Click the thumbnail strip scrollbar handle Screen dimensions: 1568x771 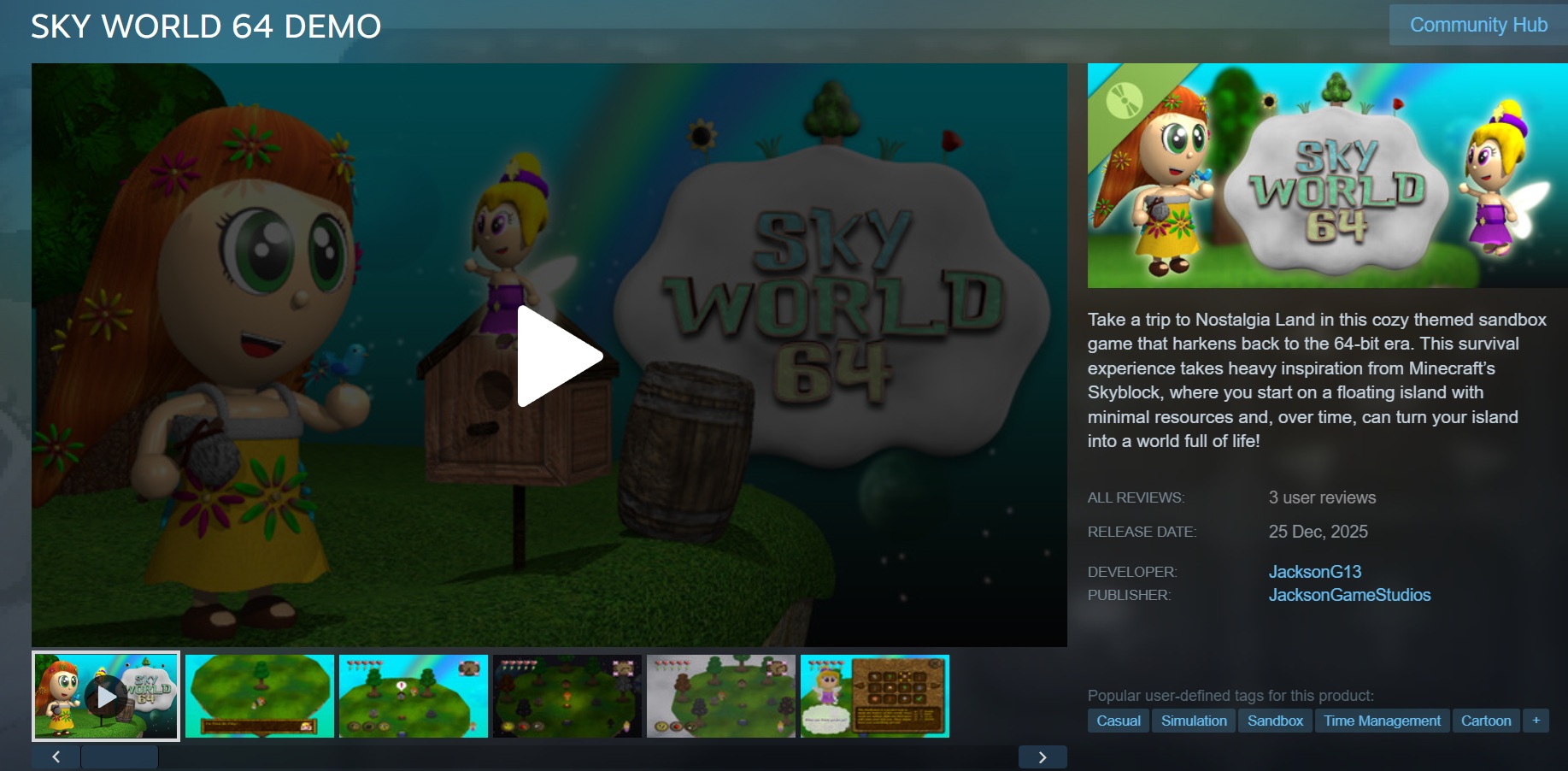pyautogui.click(x=120, y=756)
